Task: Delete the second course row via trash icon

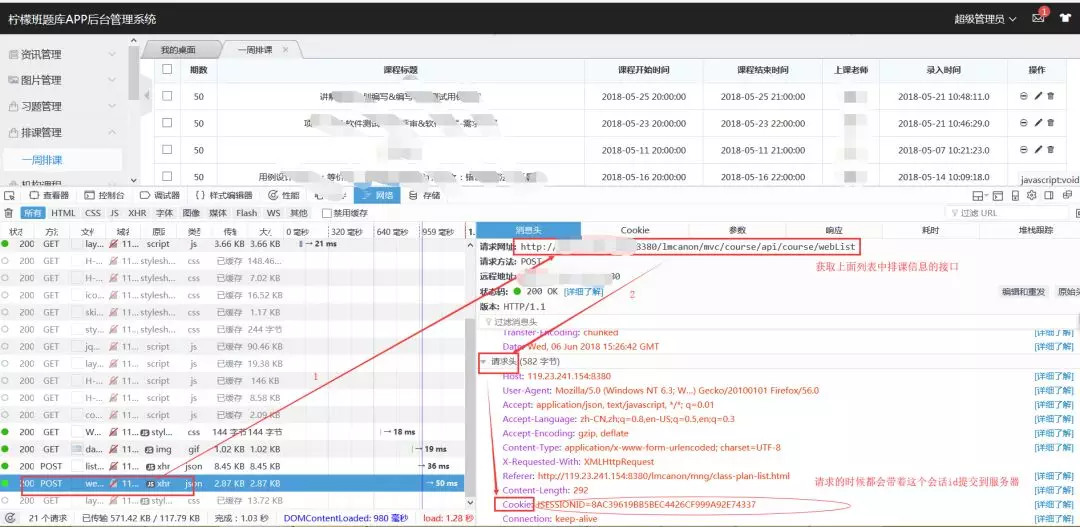Action: [x=1050, y=123]
